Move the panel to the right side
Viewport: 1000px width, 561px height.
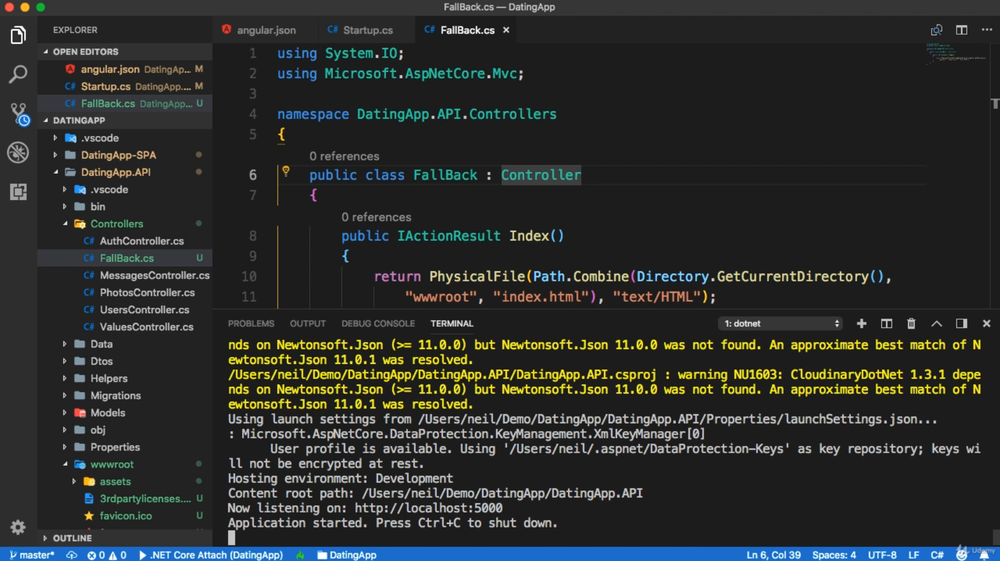click(x=962, y=323)
